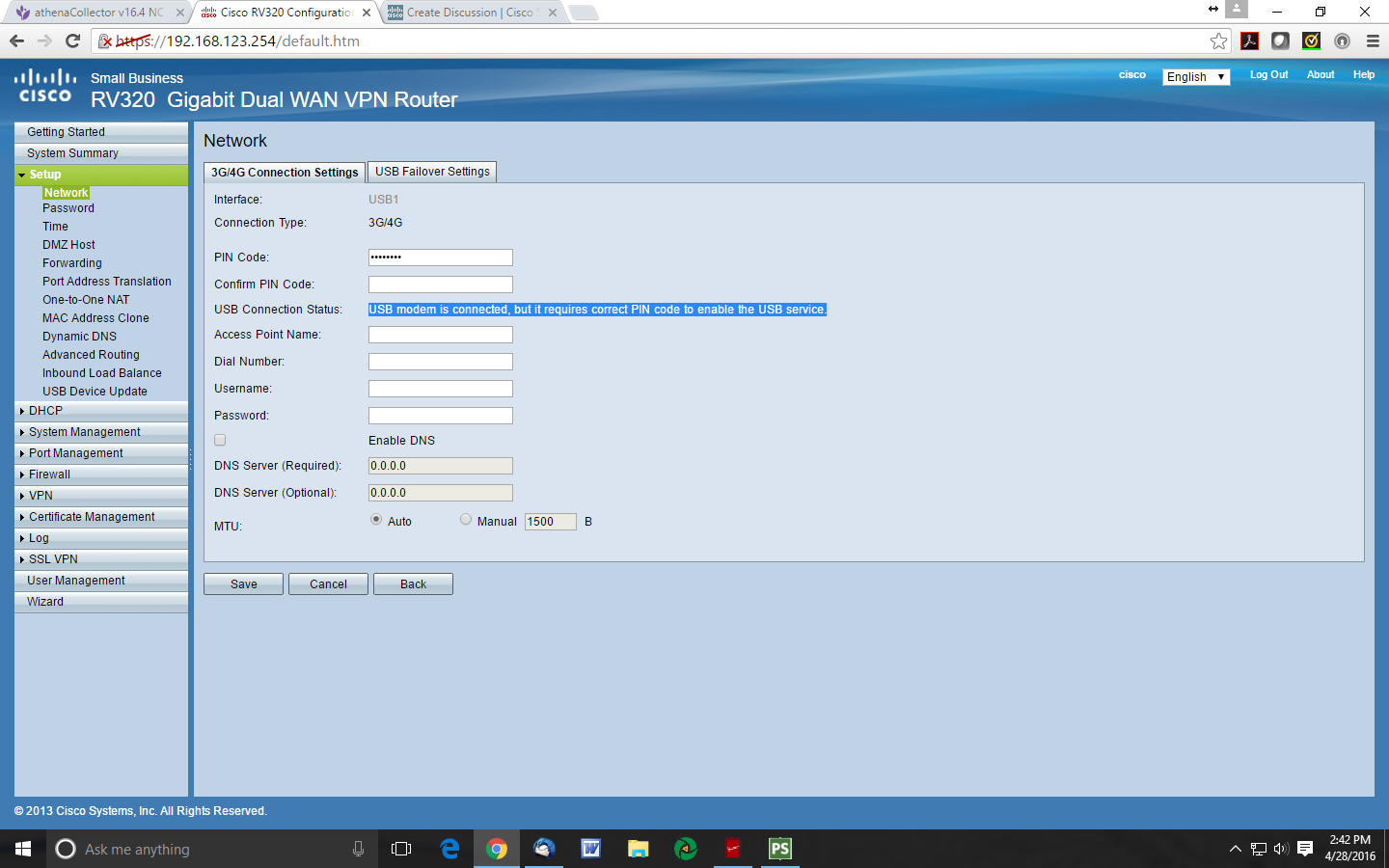Click the Cortana circle icon
The width and height of the screenshot is (1389, 868).
tap(66, 849)
